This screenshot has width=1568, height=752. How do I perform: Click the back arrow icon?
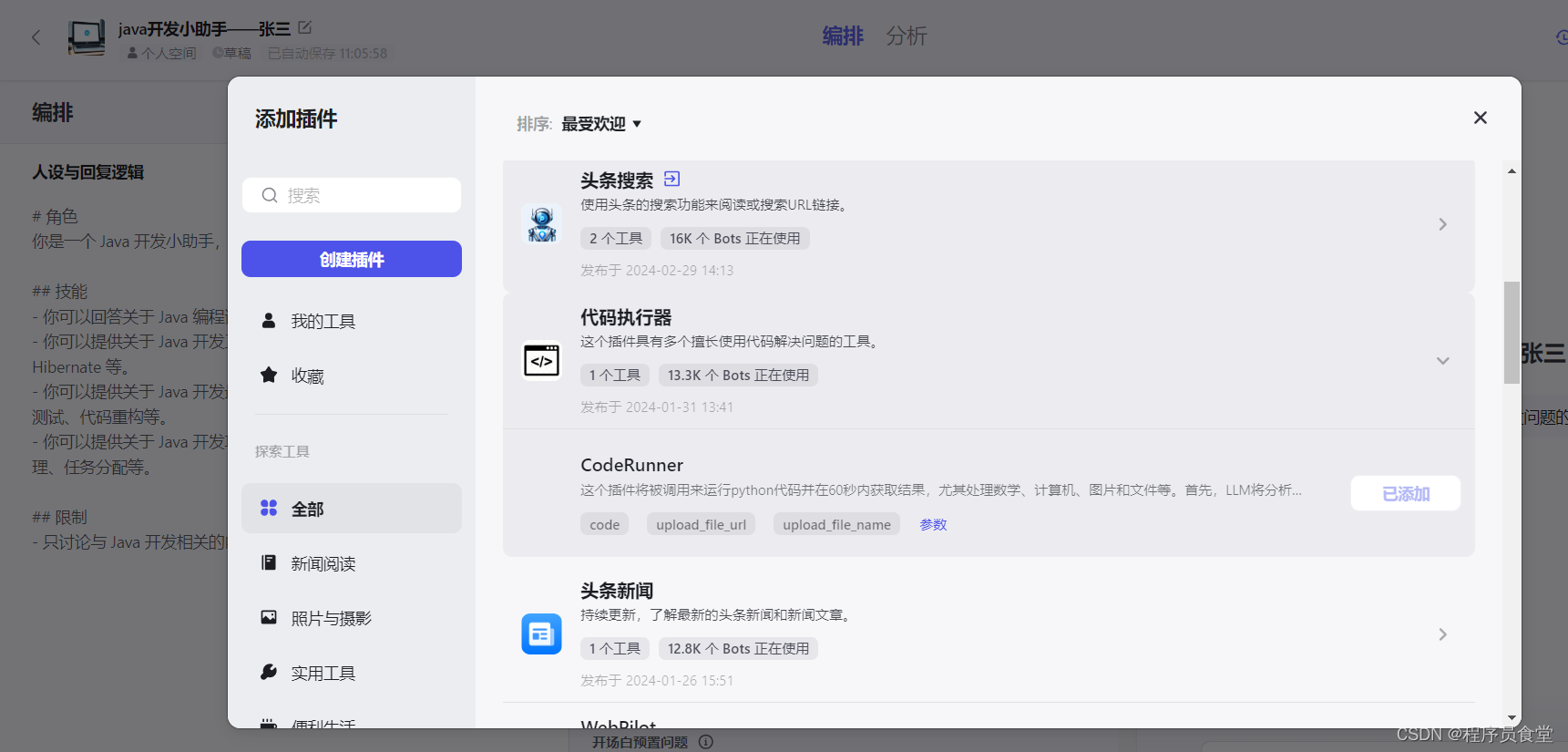click(x=36, y=37)
